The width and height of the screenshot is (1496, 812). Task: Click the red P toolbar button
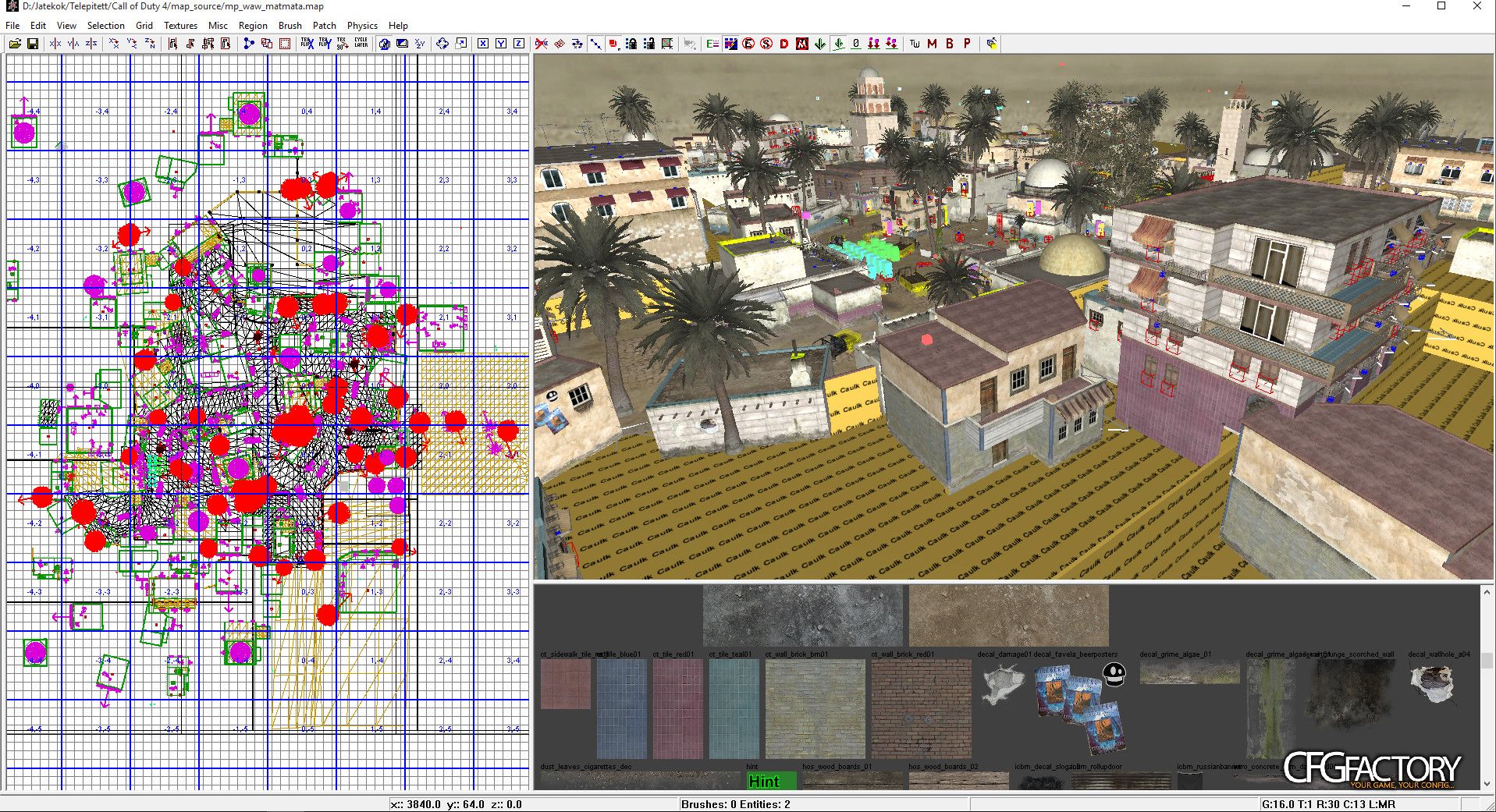click(x=968, y=44)
